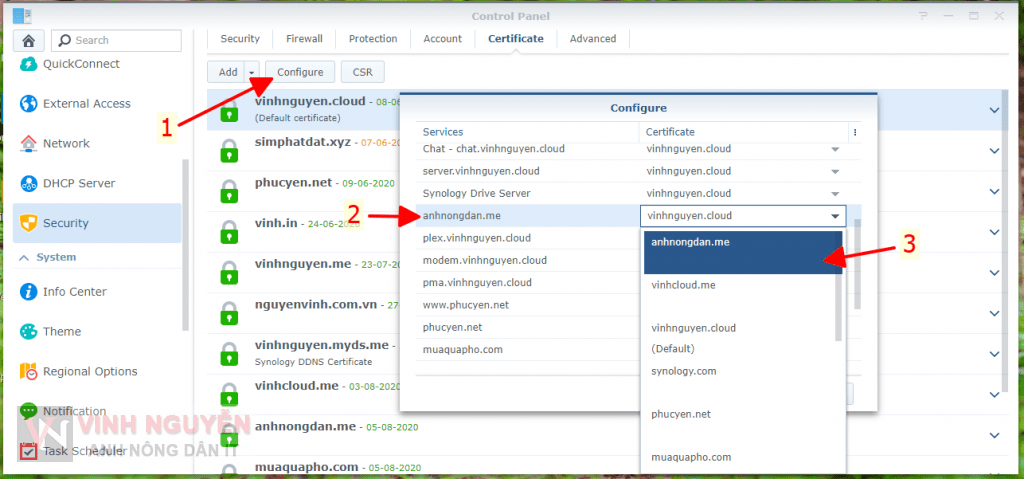Click the padlock icon for phucyen.net certificate
The image size is (1024, 479).
tap(229, 189)
